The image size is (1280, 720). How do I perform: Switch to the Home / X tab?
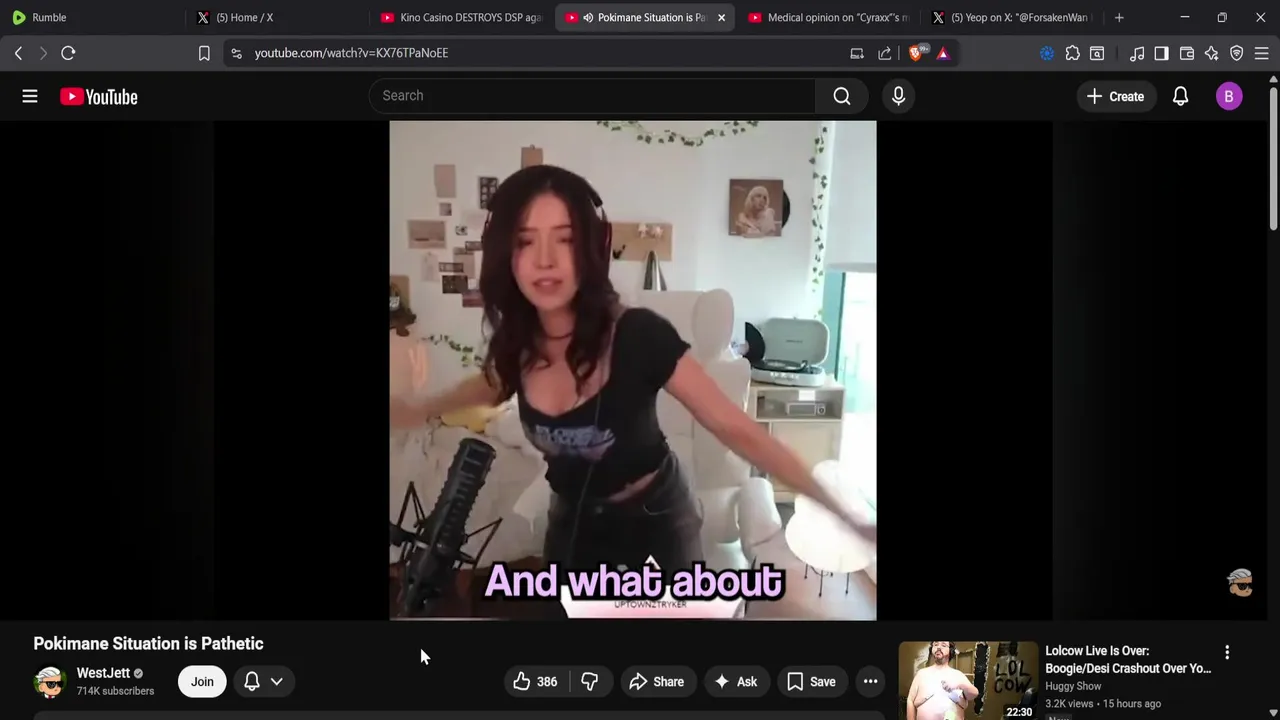point(276,17)
